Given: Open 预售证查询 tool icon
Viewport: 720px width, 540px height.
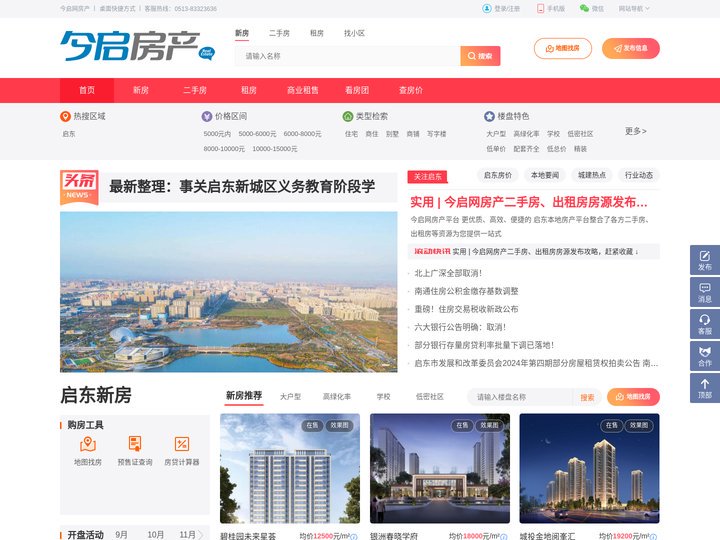Looking at the screenshot, I should (x=135, y=444).
